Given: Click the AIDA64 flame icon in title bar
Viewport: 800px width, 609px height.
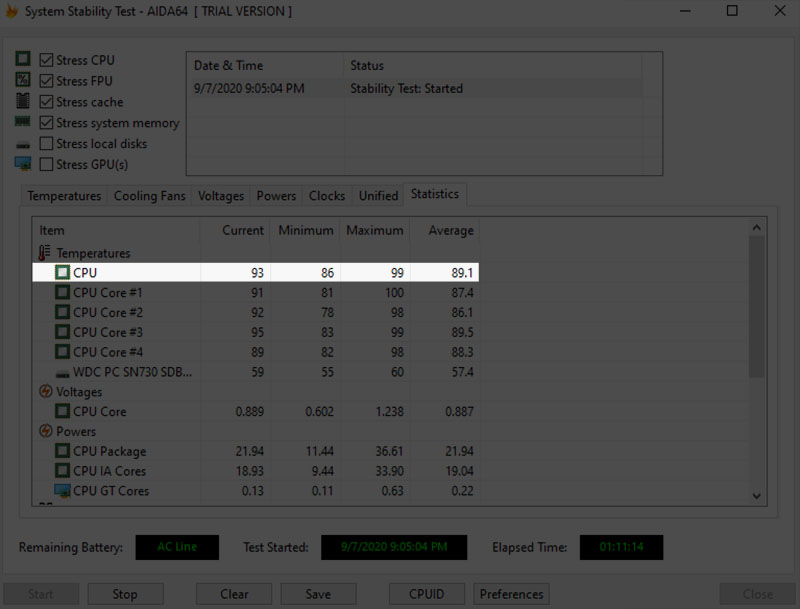Looking at the screenshot, I should coord(11,11).
